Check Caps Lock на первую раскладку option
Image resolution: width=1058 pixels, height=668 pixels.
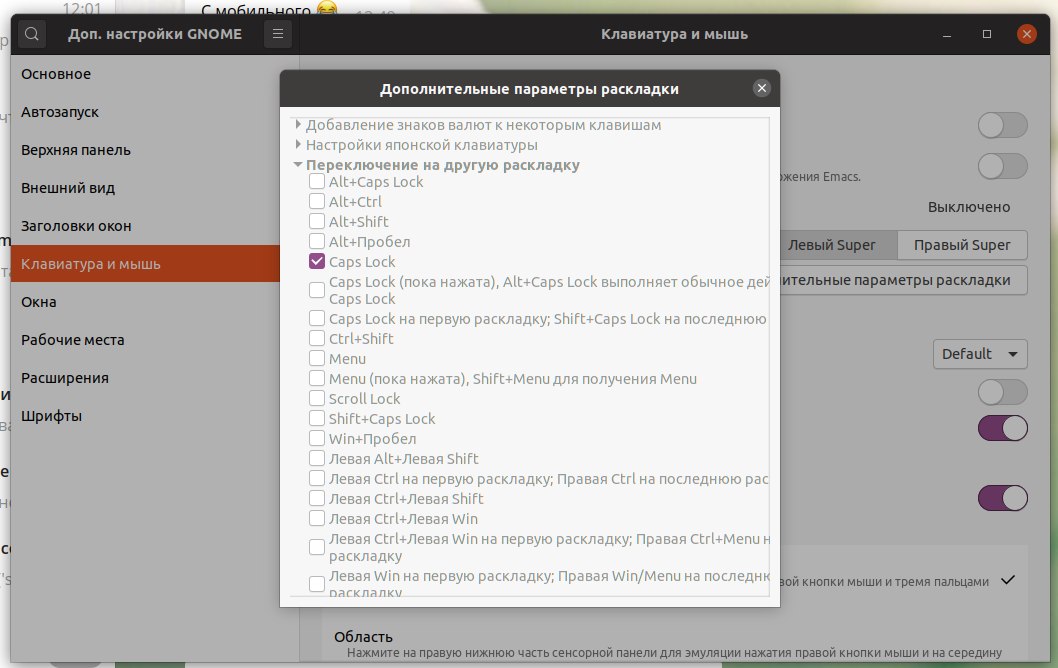(316, 318)
